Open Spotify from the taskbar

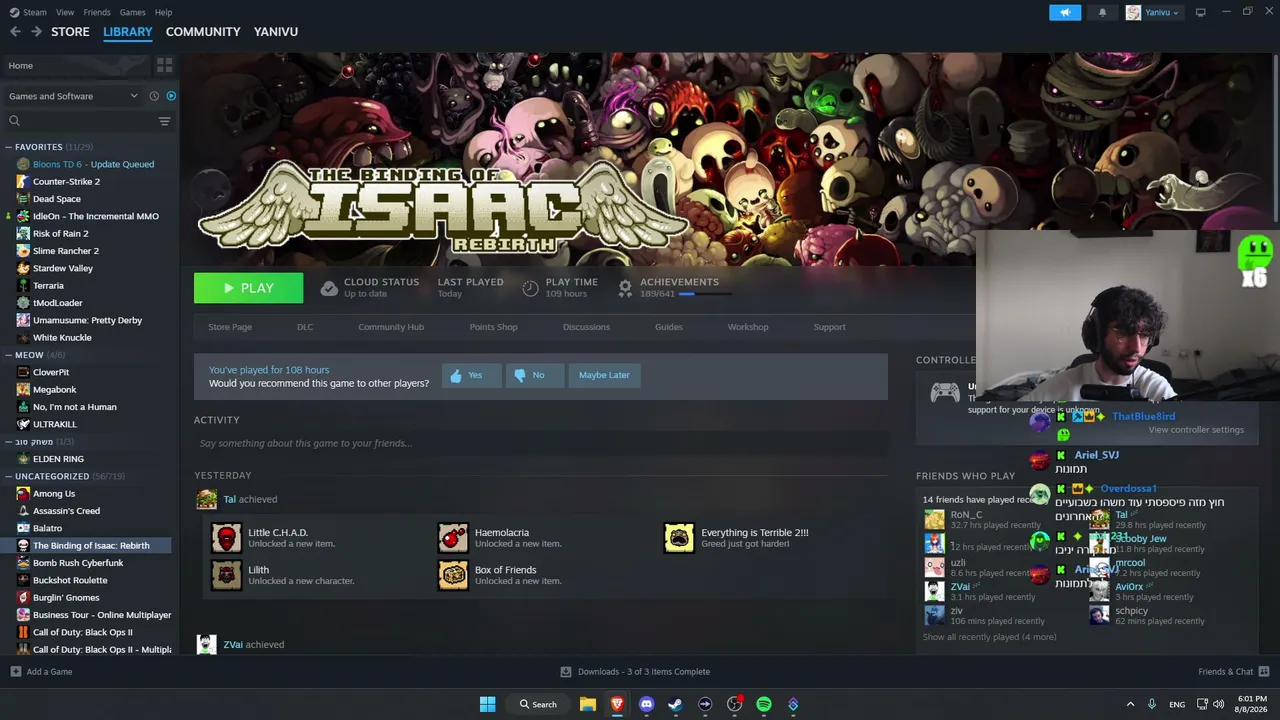pos(764,704)
